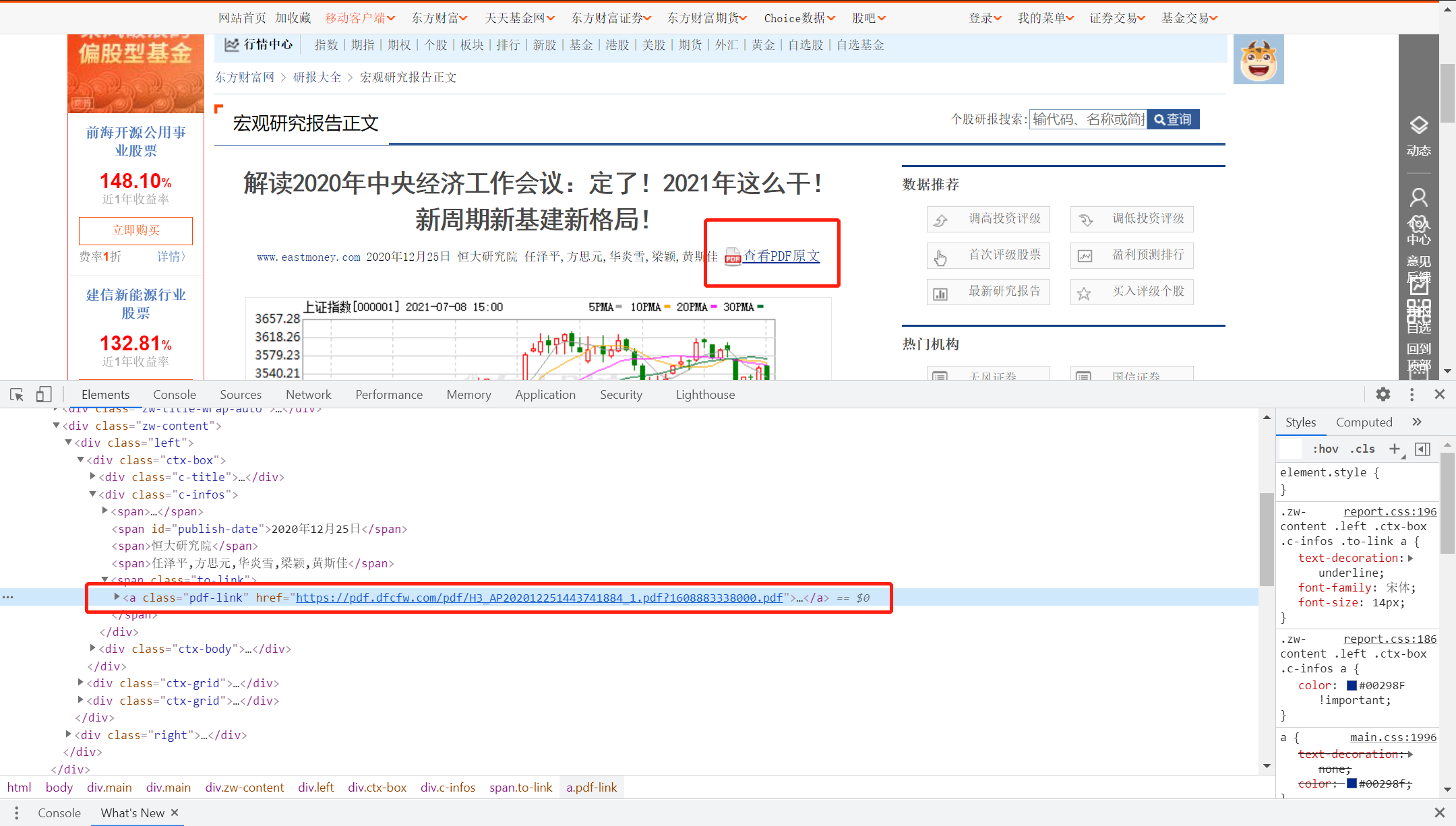Click the new style rule plus icon

pos(1395,449)
